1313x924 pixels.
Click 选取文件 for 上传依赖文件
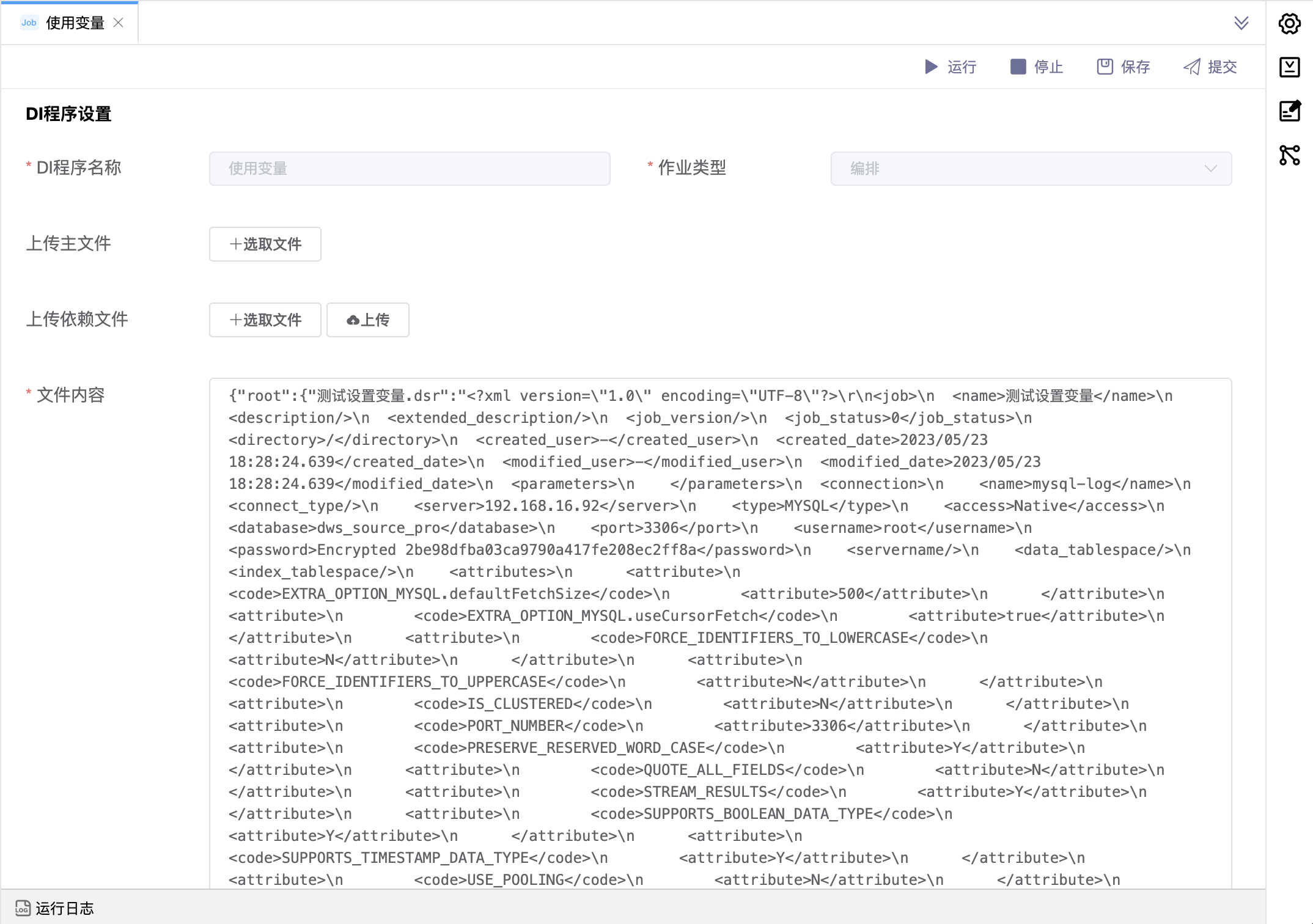[x=265, y=320]
